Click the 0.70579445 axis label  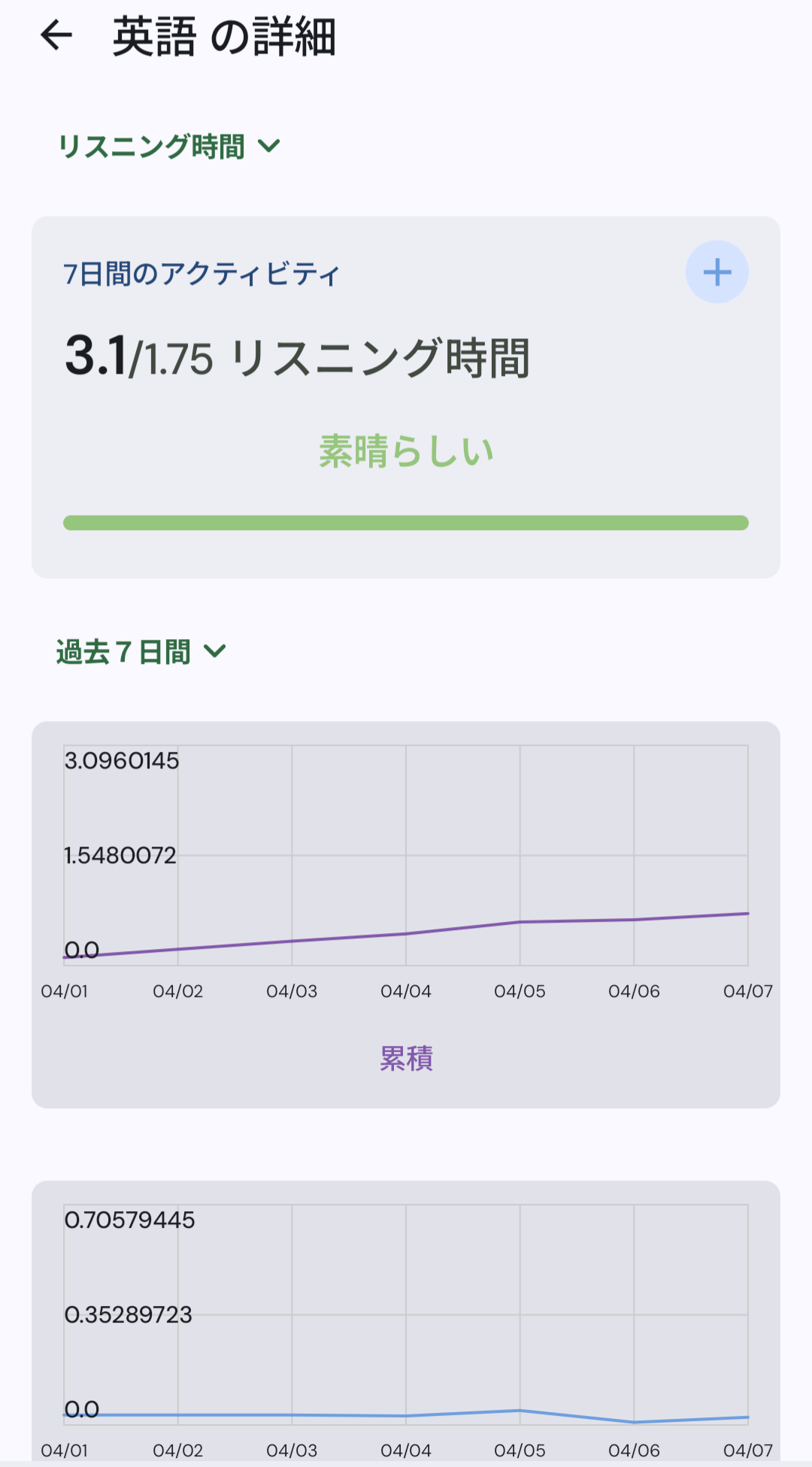click(x=129, y=1220)
